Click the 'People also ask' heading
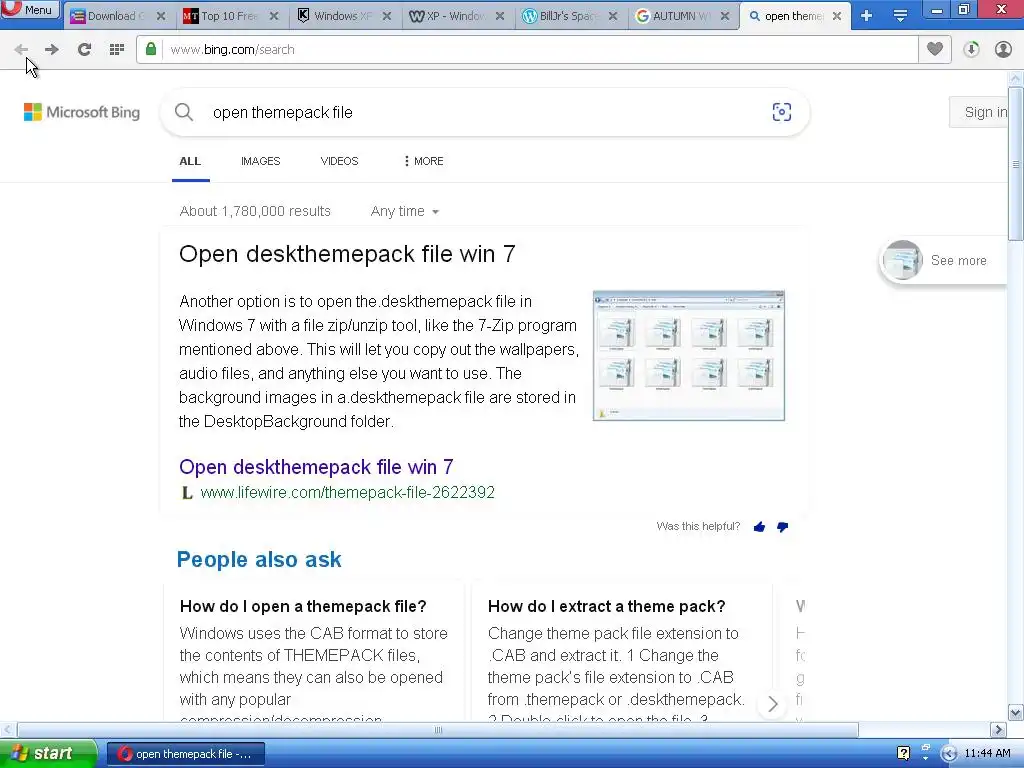Viewport: 1024px width, 768px height. click(259, 560)
